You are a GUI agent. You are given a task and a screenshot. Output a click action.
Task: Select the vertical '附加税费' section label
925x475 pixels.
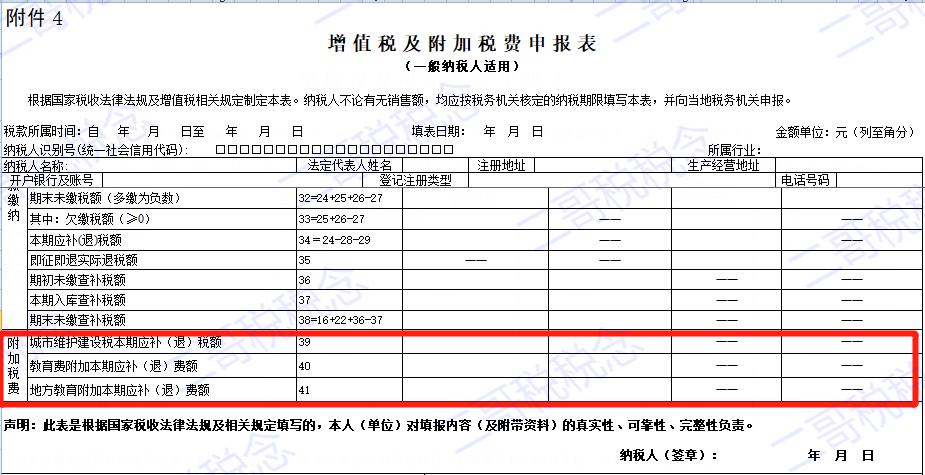pos(14,366)
